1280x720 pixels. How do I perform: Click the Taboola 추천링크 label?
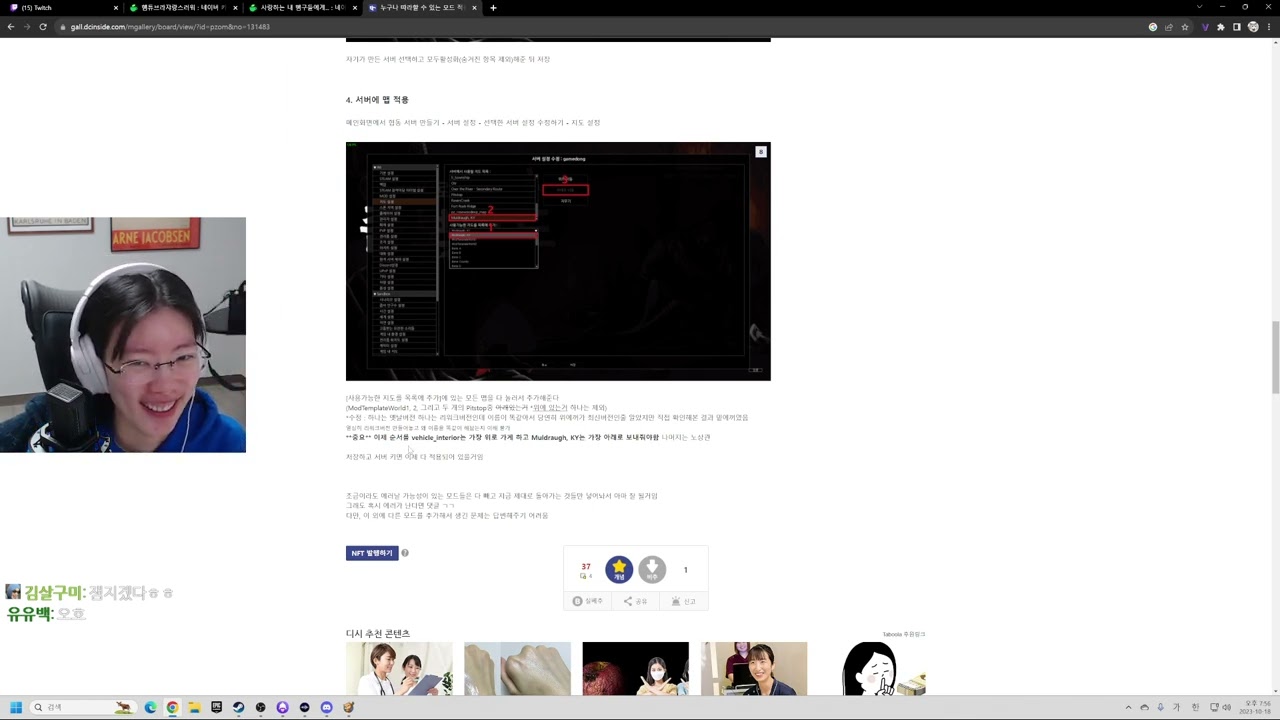click(x=904, y=634)
